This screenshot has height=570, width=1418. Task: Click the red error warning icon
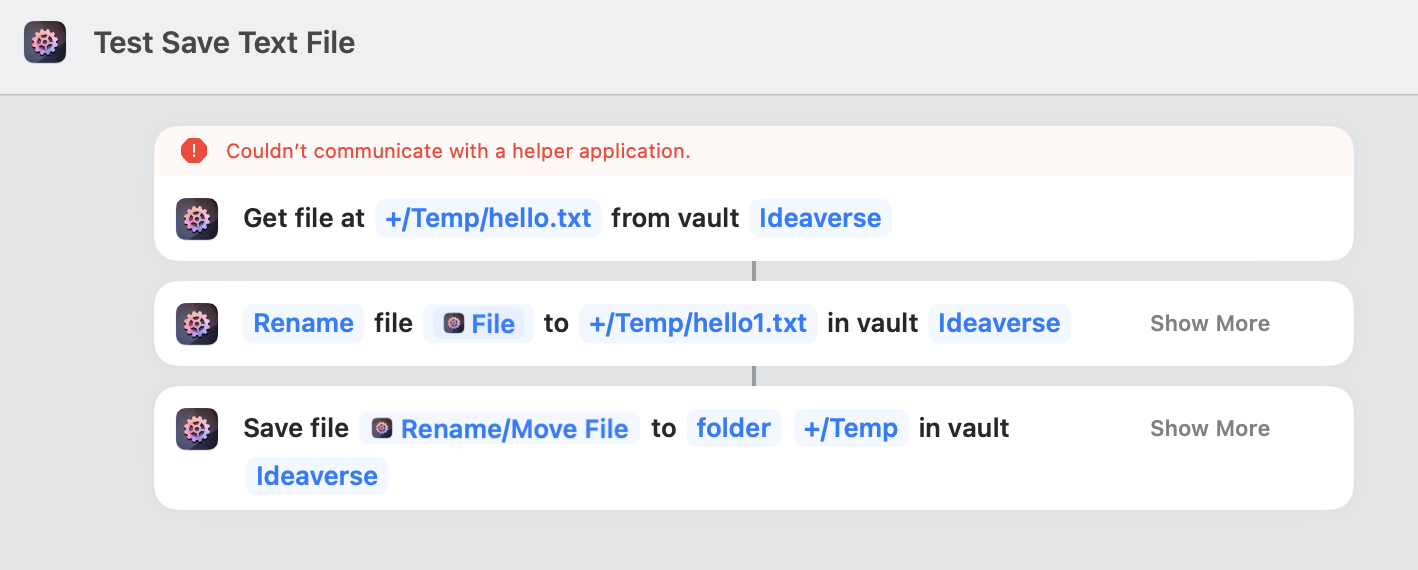193,151
